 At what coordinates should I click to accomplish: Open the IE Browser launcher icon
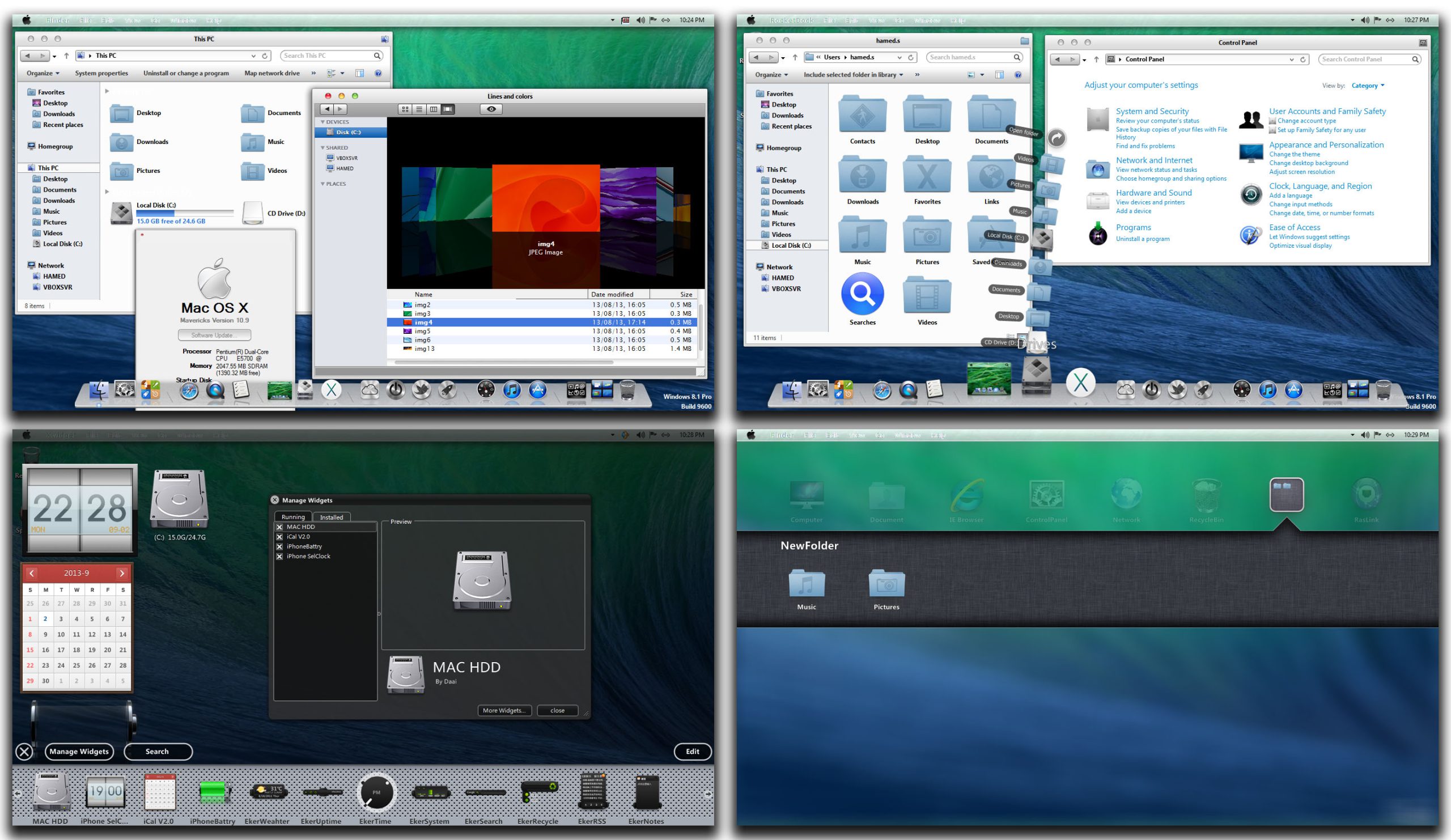[x=966, y=495]
